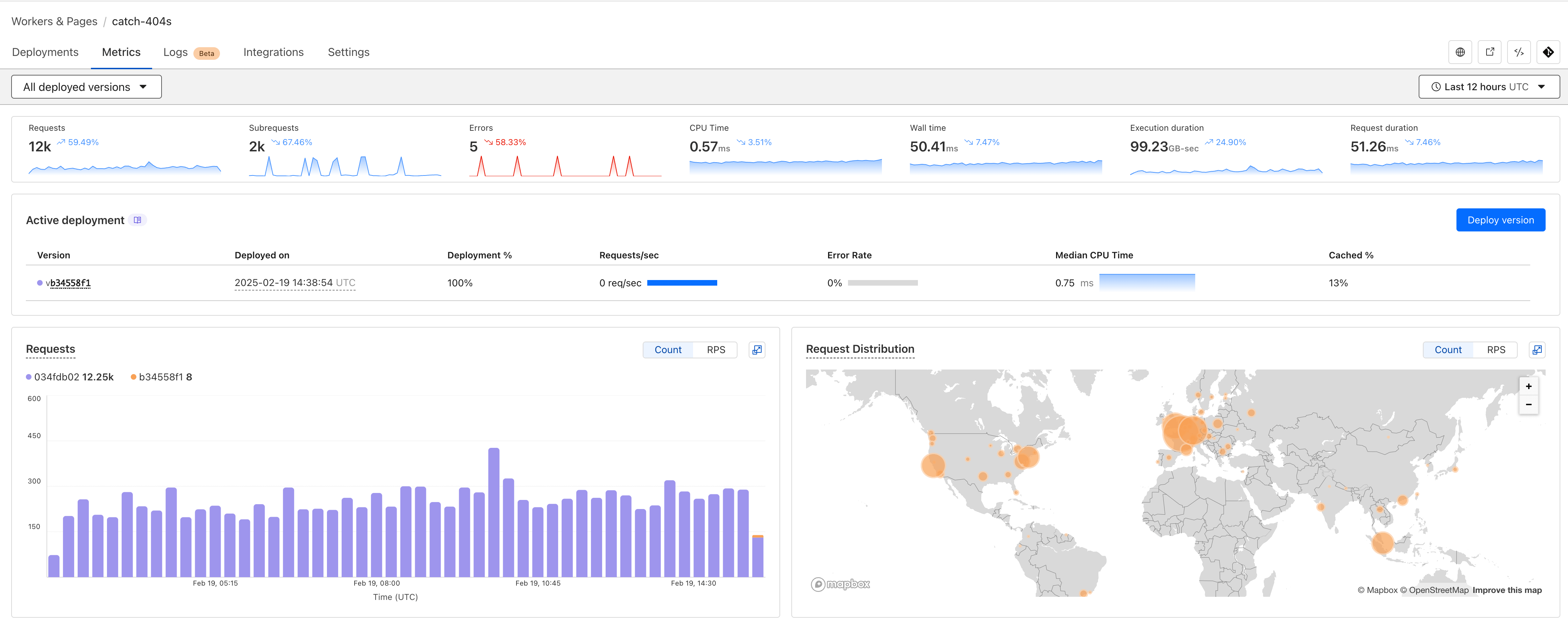Open the All deployed versions dropdown
The image size is (1568, 623).
point(86,86)
